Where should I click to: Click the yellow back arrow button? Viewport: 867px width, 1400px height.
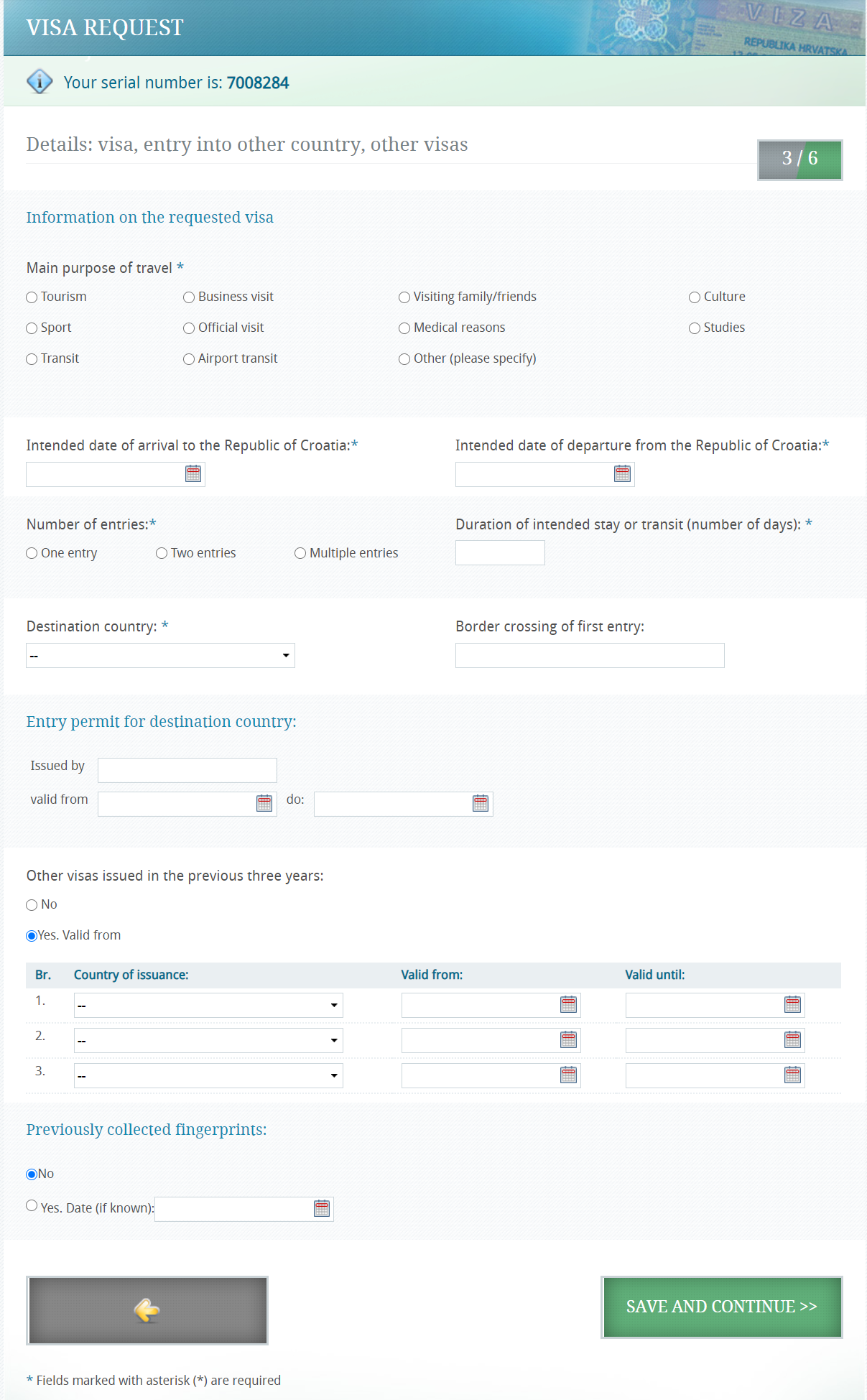(147, 1310)
